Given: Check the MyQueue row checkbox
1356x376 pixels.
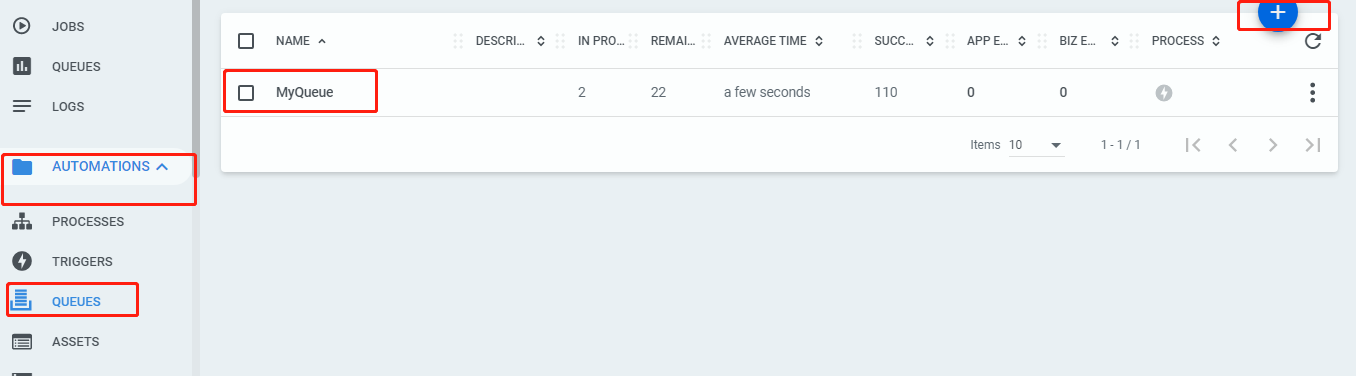Looking at the screenshot, I should (x=246, y=93).
